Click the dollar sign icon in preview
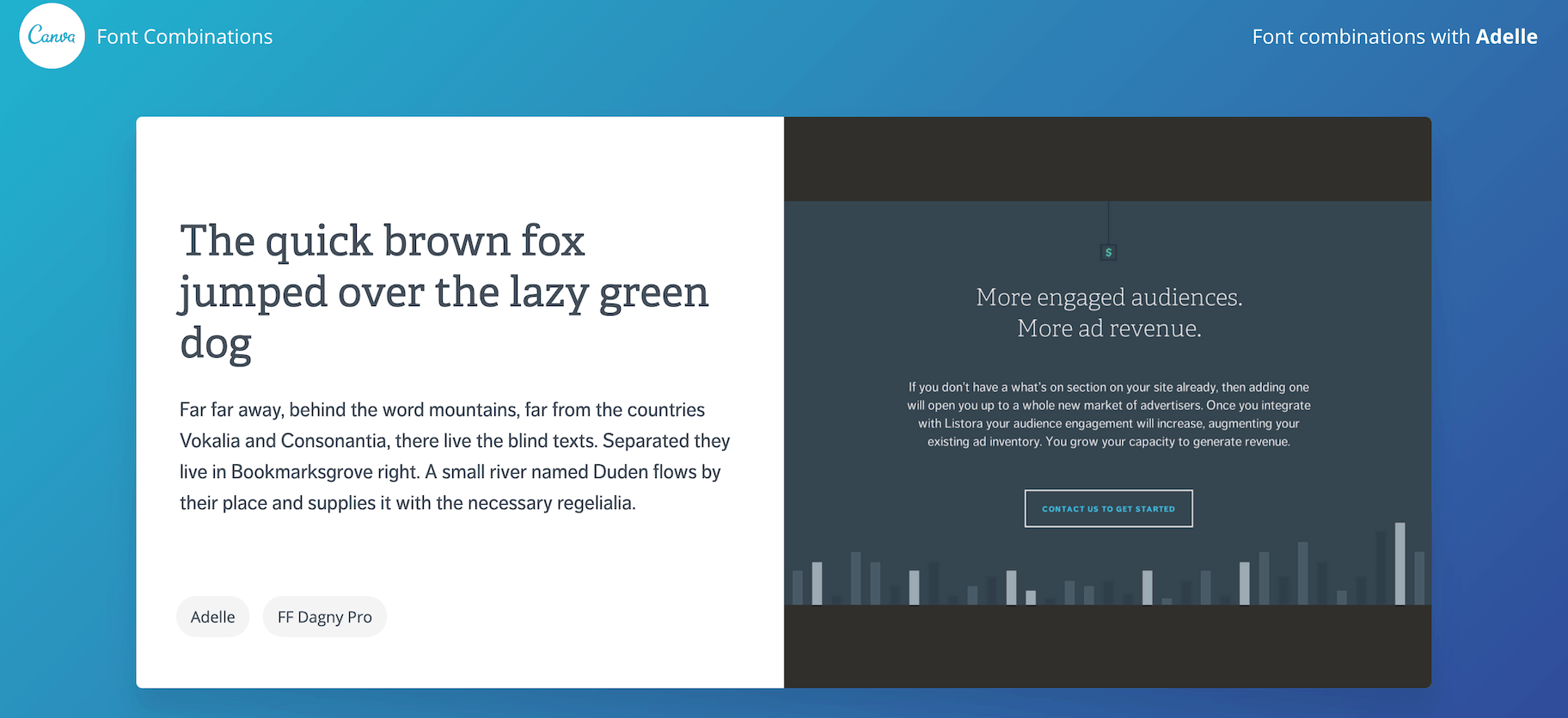1568x718 pixels. click(1108, 252)
